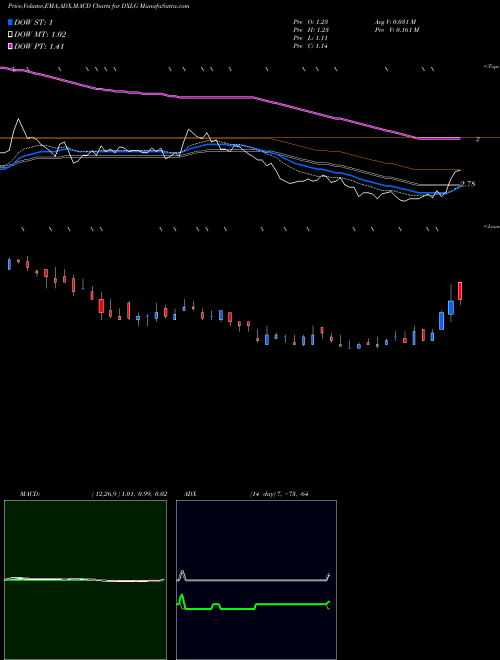The height and width of the screenshot is (660, 500).
Task: Click the 2.78 price label beside EMA lines
Action: (468, 184)
